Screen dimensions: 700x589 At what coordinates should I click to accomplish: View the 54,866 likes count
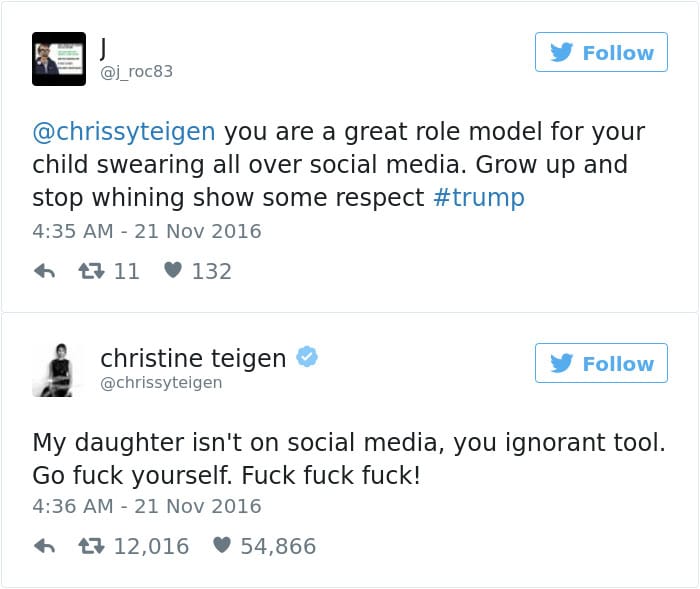point(277,546)
